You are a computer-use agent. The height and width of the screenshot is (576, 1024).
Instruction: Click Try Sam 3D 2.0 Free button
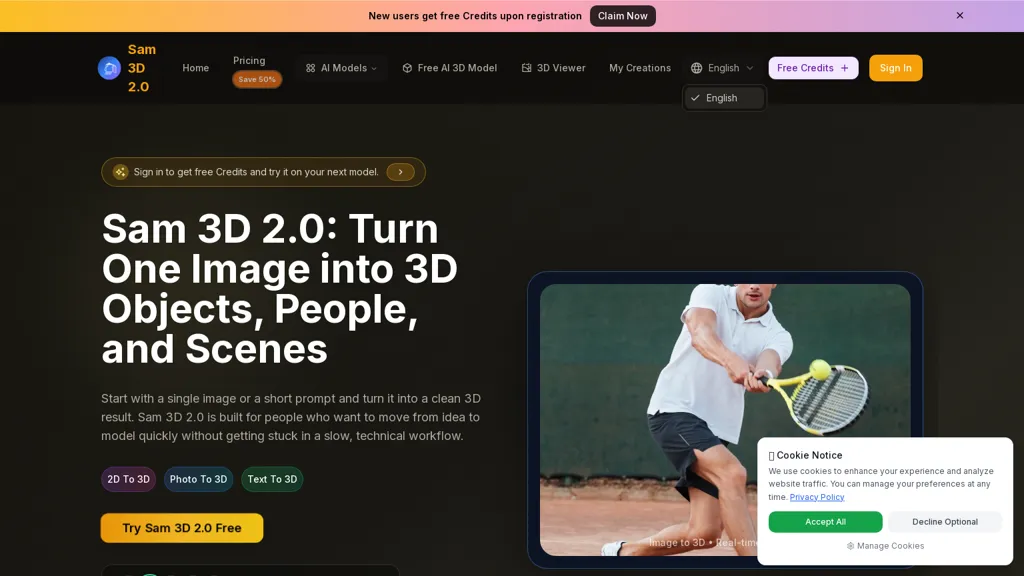point(182,528)
